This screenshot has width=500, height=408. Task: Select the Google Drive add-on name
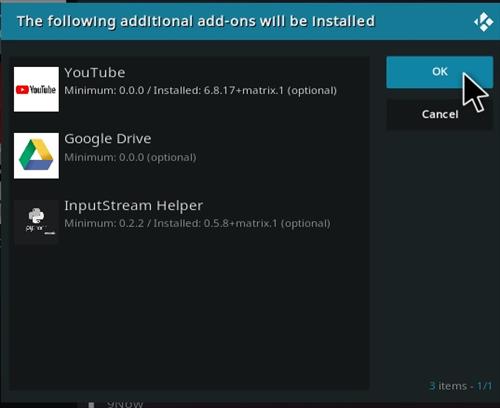[x=108, y=139]
